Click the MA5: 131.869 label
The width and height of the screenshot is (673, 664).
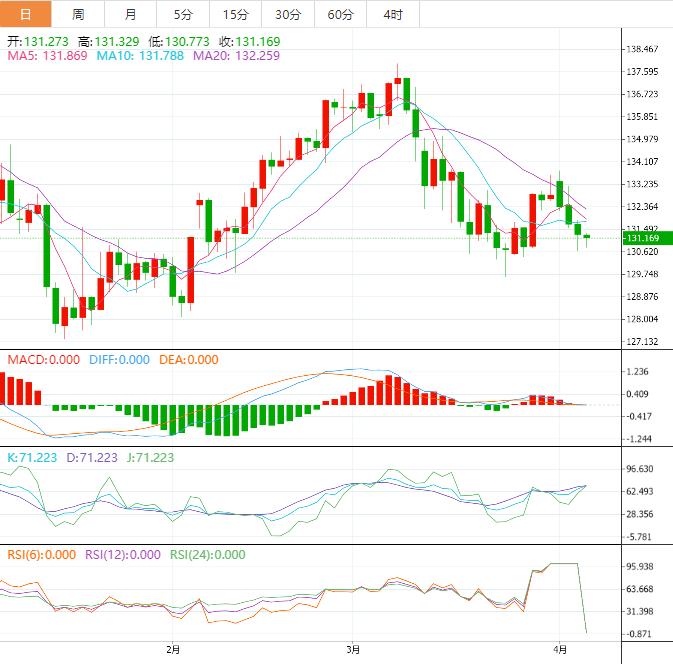click(47, 55)
